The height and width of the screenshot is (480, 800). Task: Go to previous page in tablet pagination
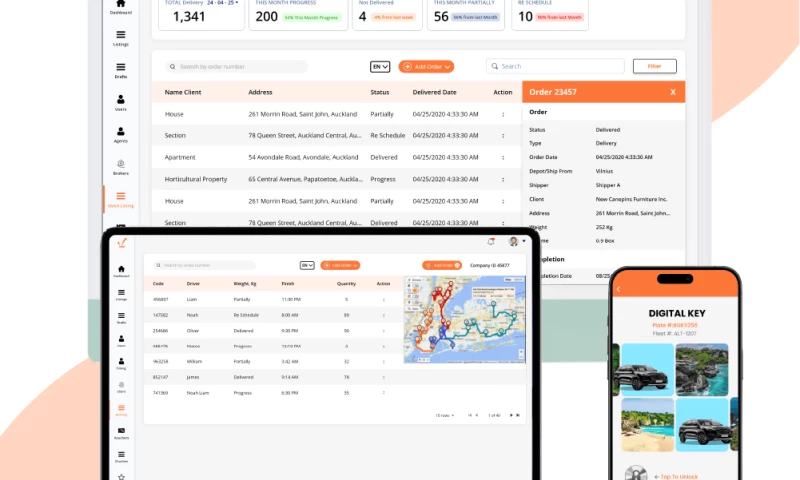[x=477, y=415]
